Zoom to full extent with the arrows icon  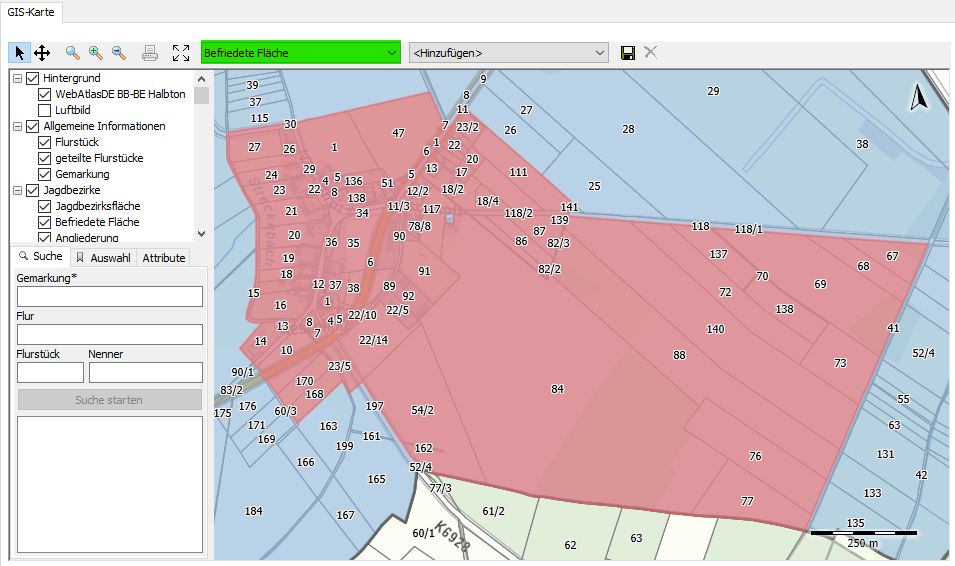181,53
